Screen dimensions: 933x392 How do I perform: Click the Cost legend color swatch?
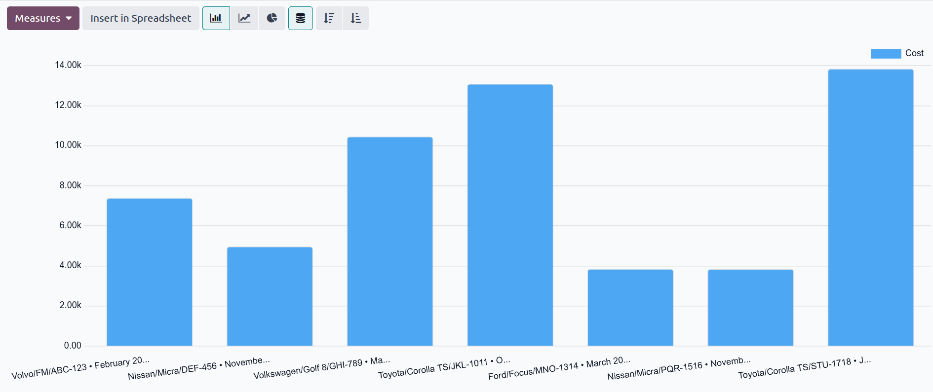click(x=886, y=54)
